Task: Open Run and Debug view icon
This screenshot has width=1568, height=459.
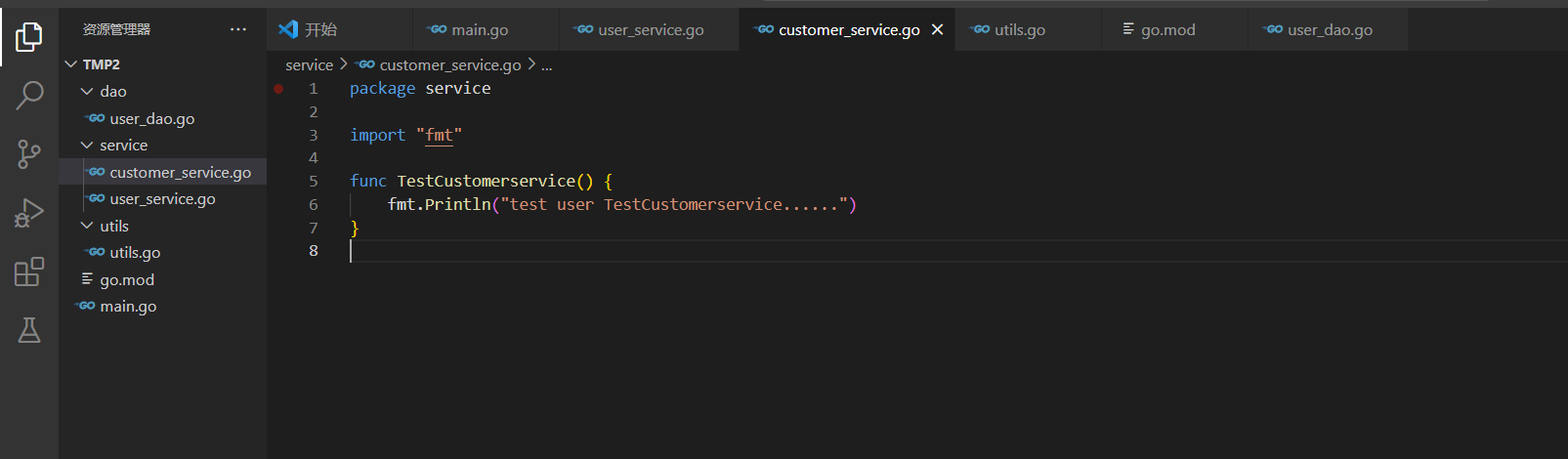Action: pyautogui.click(x=29, y=213)
